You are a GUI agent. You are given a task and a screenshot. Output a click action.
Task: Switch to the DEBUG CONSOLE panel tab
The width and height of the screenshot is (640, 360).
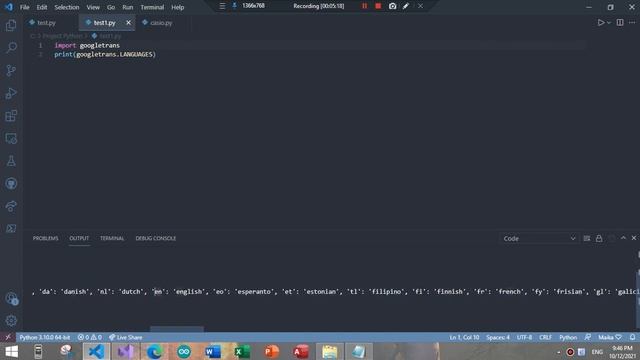(x=156, y=238)
